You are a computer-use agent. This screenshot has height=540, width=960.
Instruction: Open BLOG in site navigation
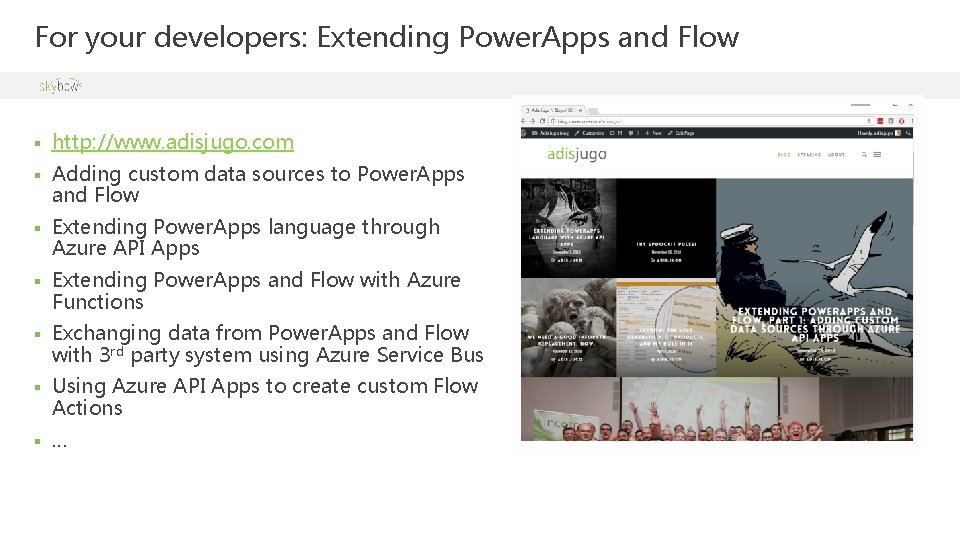(784, 155)
